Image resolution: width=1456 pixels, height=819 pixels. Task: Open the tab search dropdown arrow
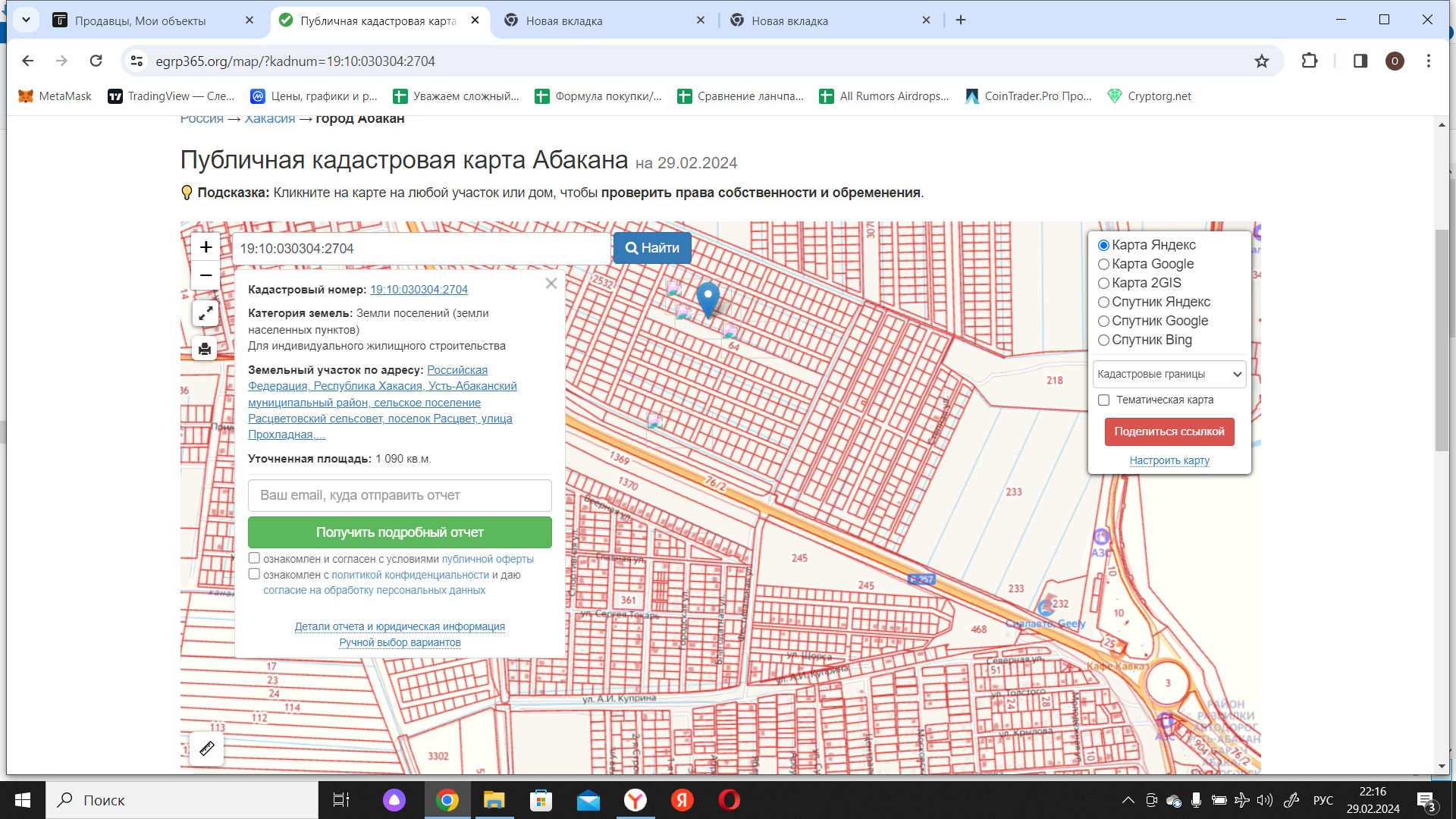click(x=26, y=20)
